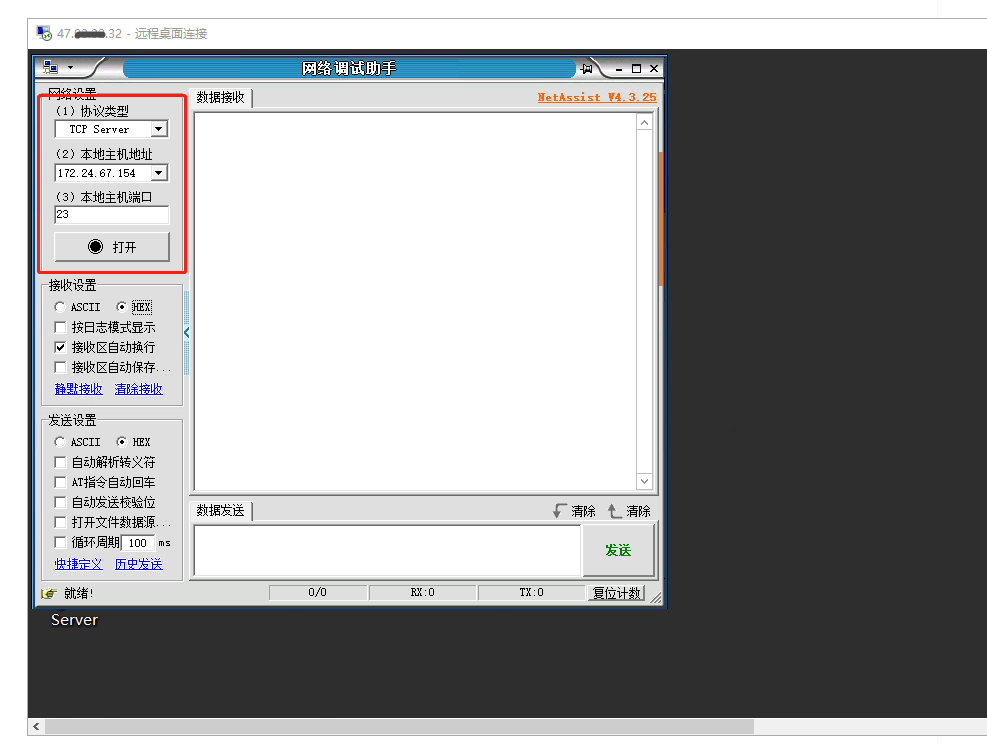Click the local host port field containing 23
The image size is (987, 744).
[x=112, y=215]
